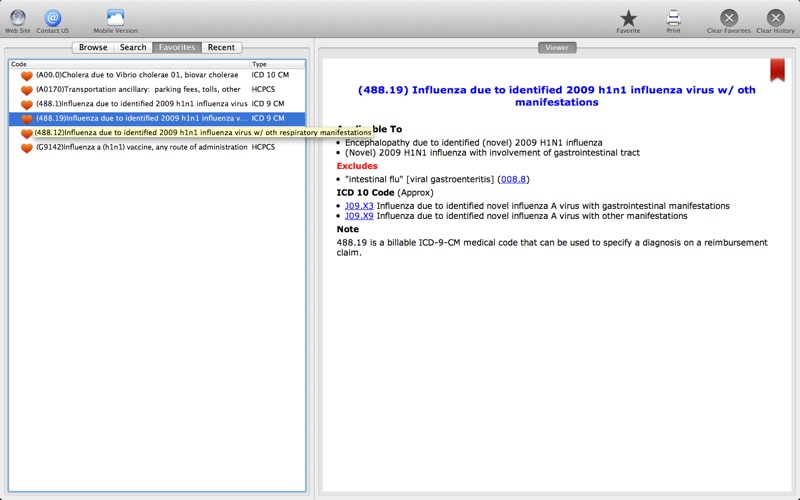Image resolution: width=800 pixels, height=500 pixels.
Task: Click the Clear History icon
Action: pos(776,18)
